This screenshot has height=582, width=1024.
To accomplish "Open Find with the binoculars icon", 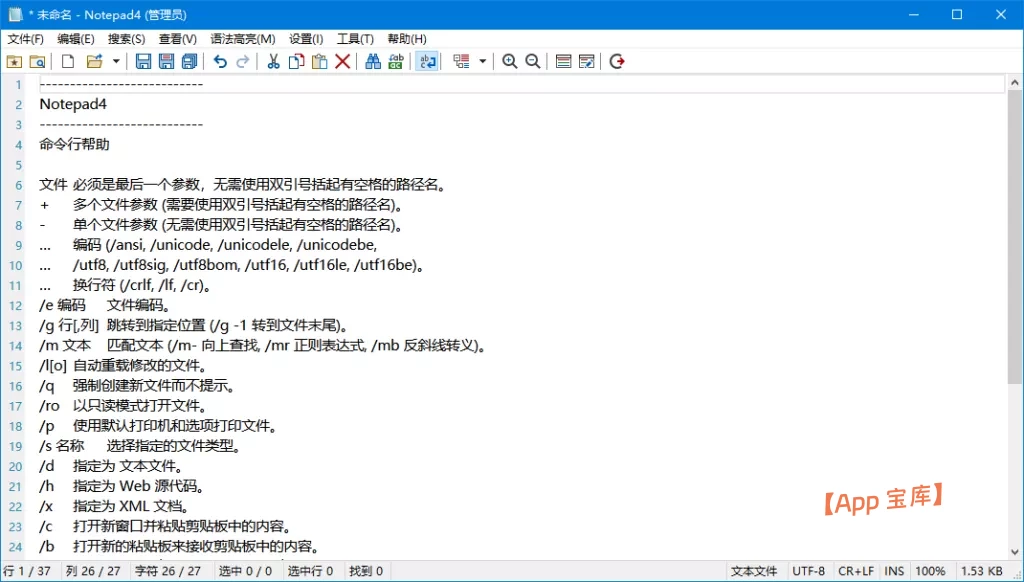I will click(x=373, y=62).
